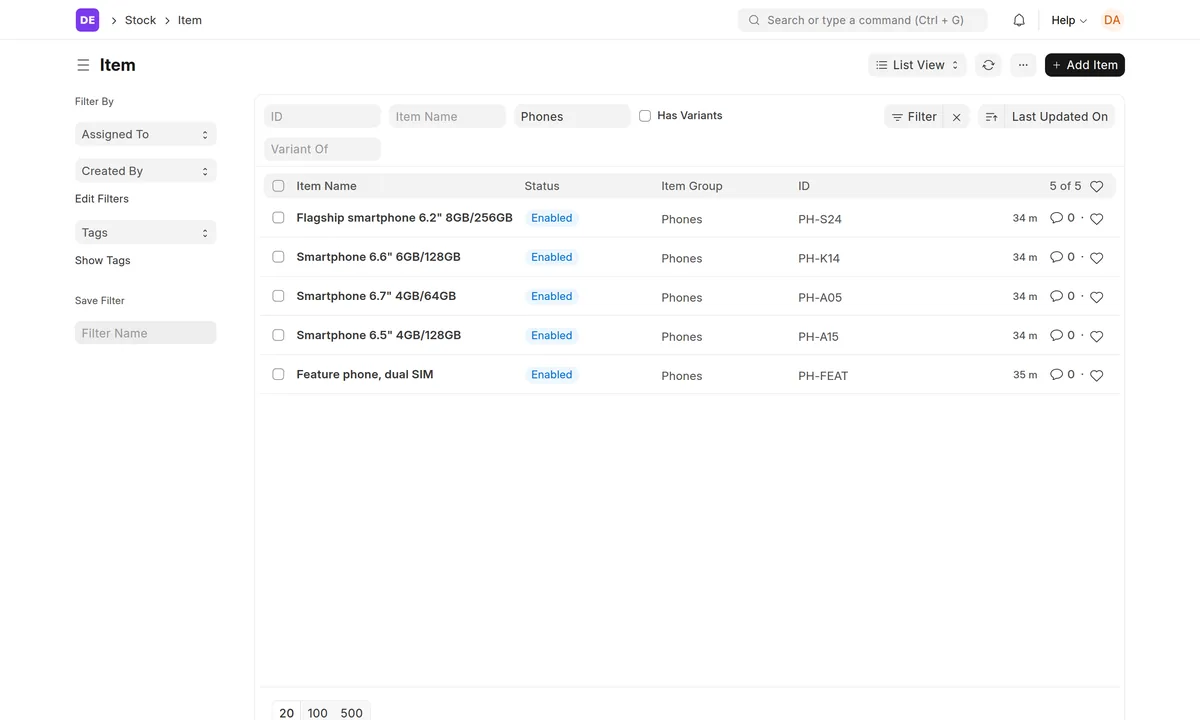
Task: Toggle sort order direction icon
Action: [991, 117]
